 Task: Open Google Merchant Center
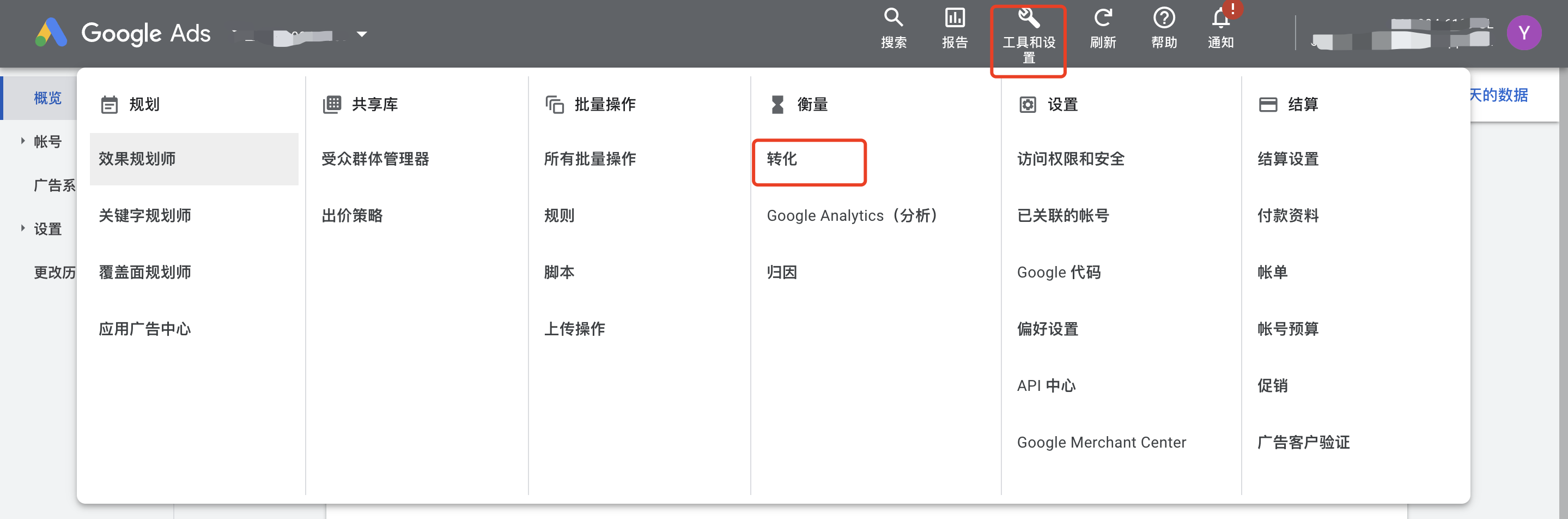point(1102,442)
